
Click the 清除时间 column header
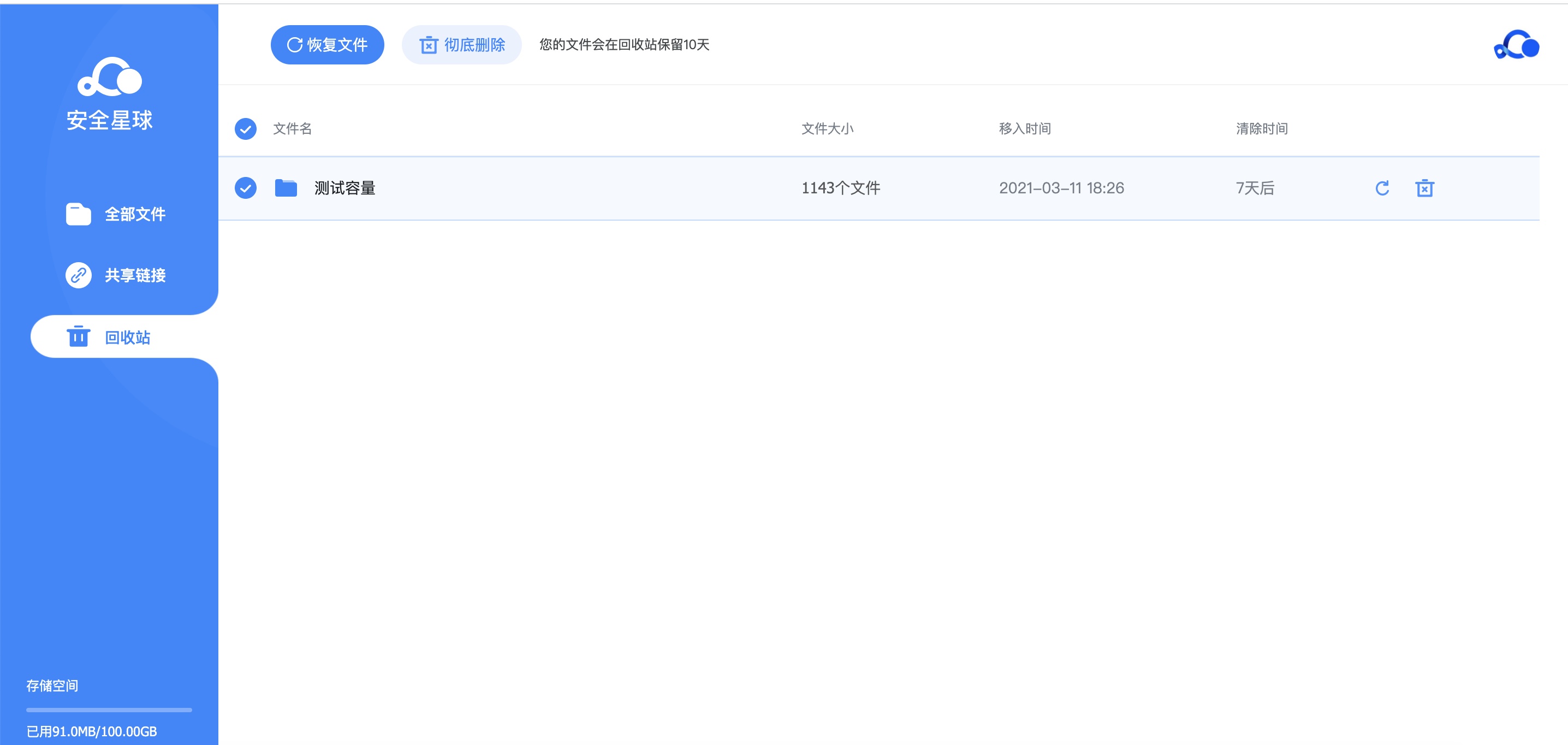(x=1262, y=128)
